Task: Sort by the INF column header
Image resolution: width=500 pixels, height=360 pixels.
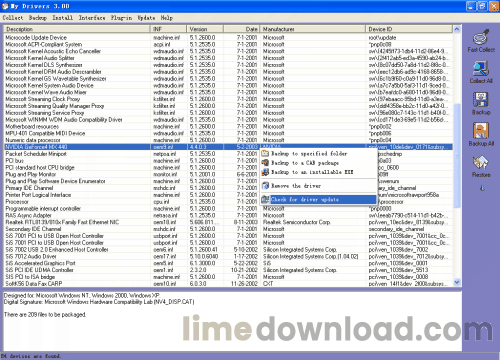Action: pos(168,29)
